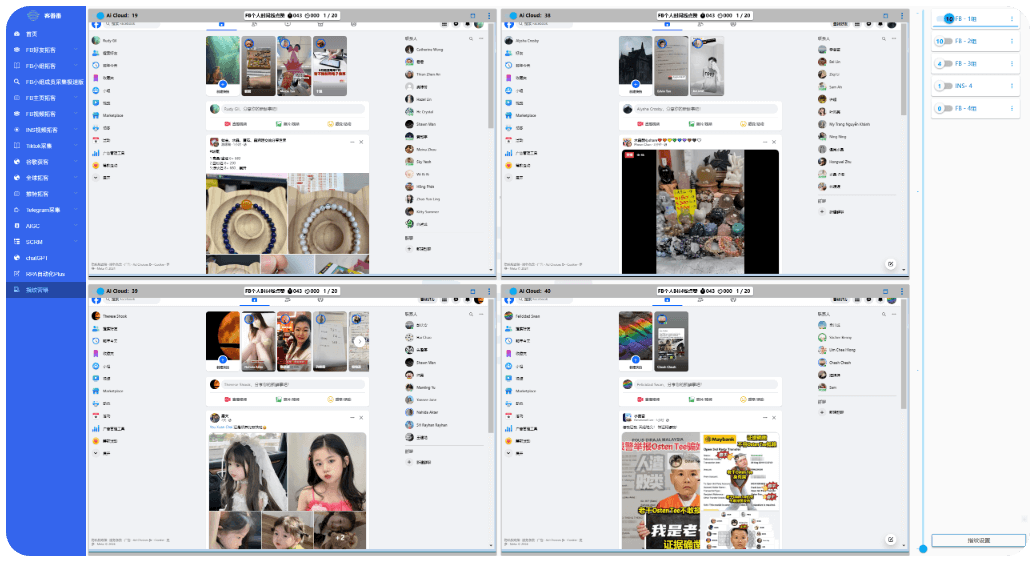1034x562 pixels.
Task: Open 首页 in the left sidebar
Action: (x=32, y=34)
